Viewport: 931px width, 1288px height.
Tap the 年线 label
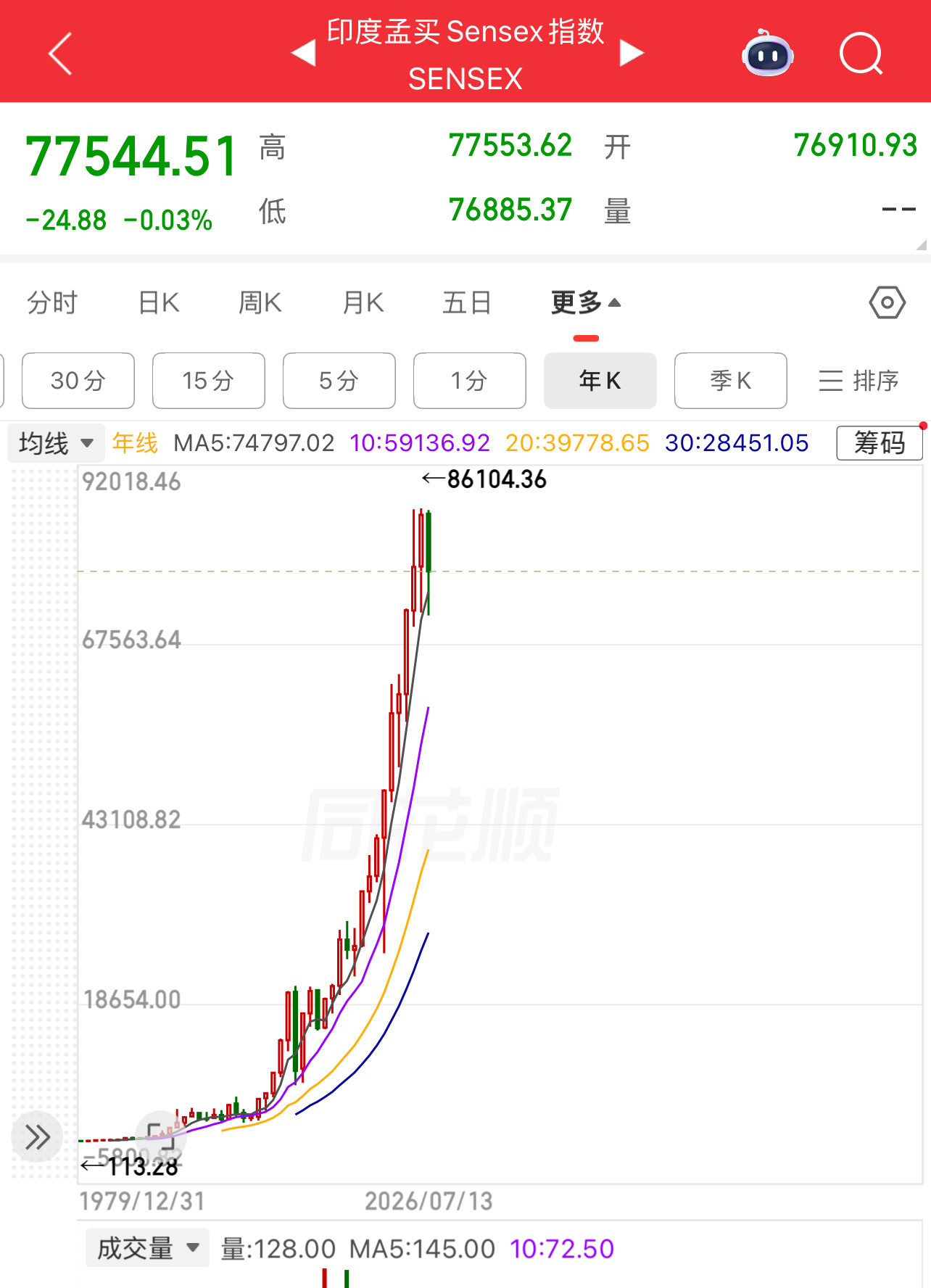click(135, 442)
